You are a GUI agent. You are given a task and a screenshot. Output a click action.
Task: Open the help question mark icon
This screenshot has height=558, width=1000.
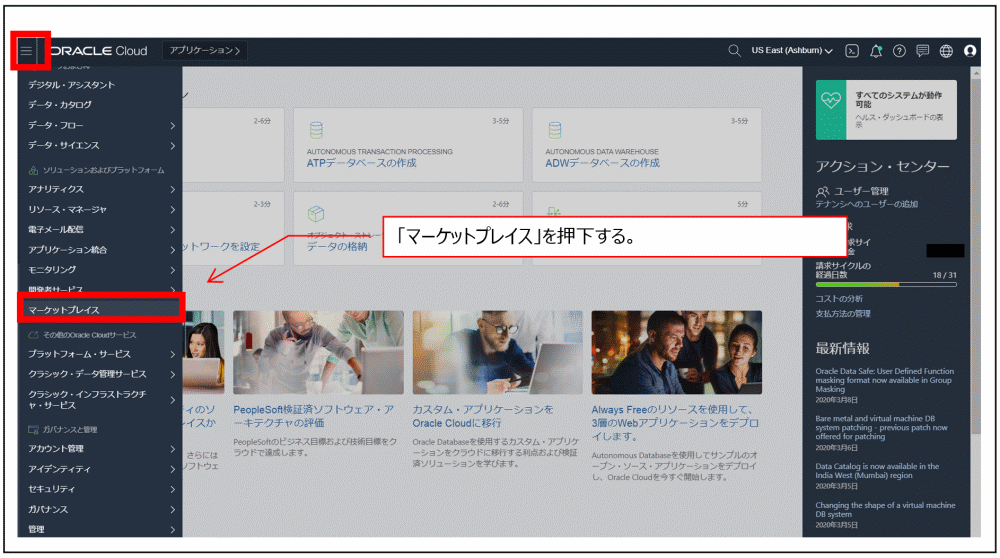pos(899,51)
